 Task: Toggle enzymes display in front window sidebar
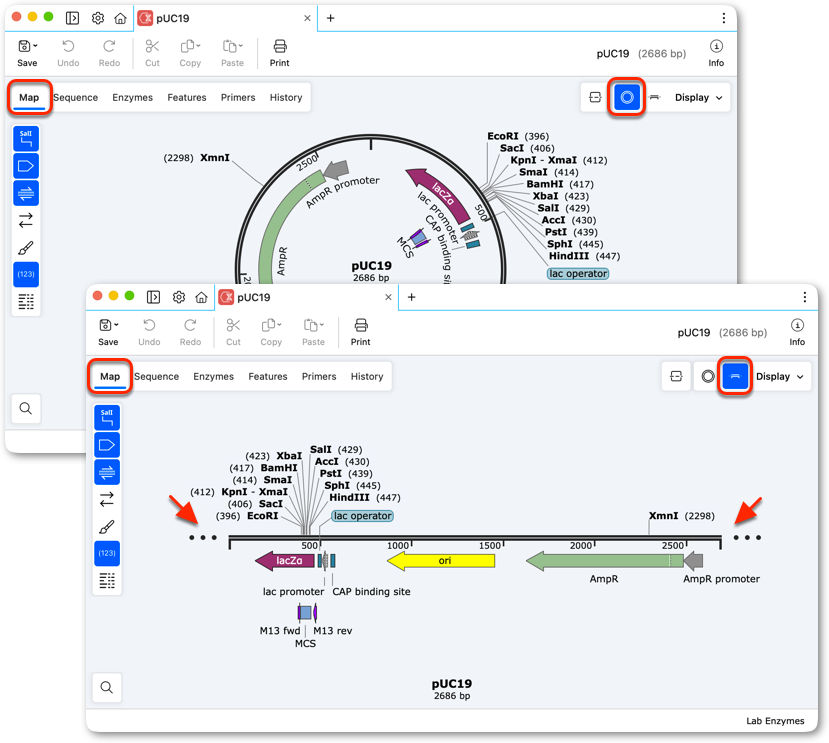(x=107, y=417)
